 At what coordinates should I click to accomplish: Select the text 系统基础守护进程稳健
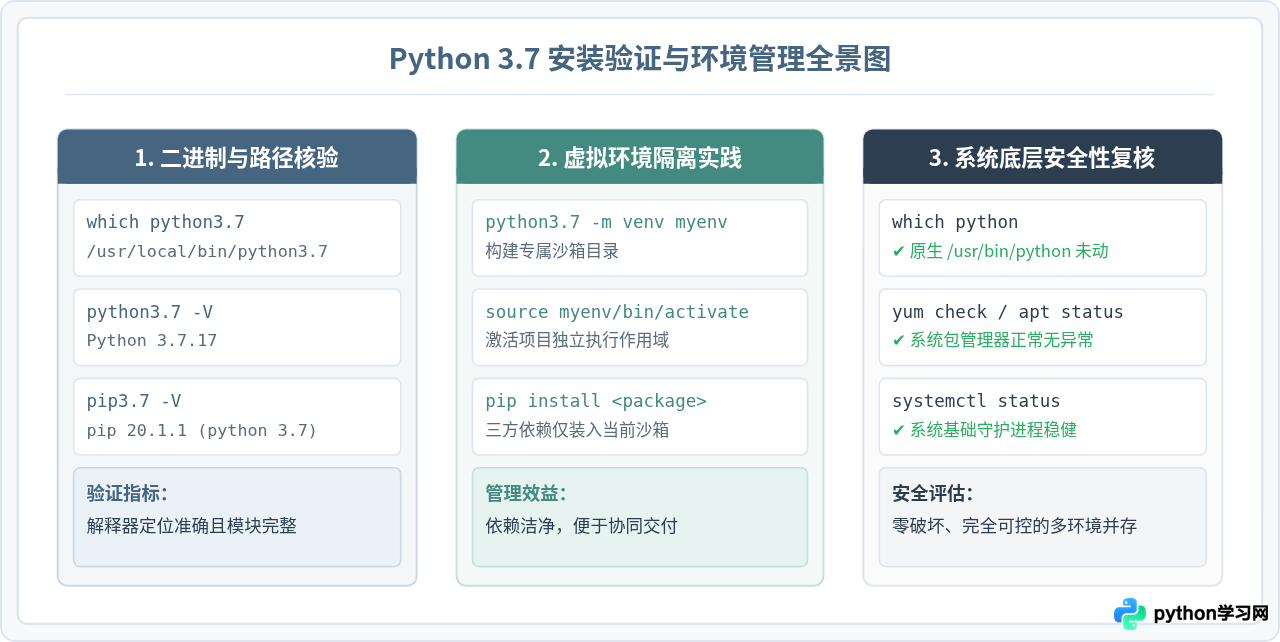pos(993,430)
